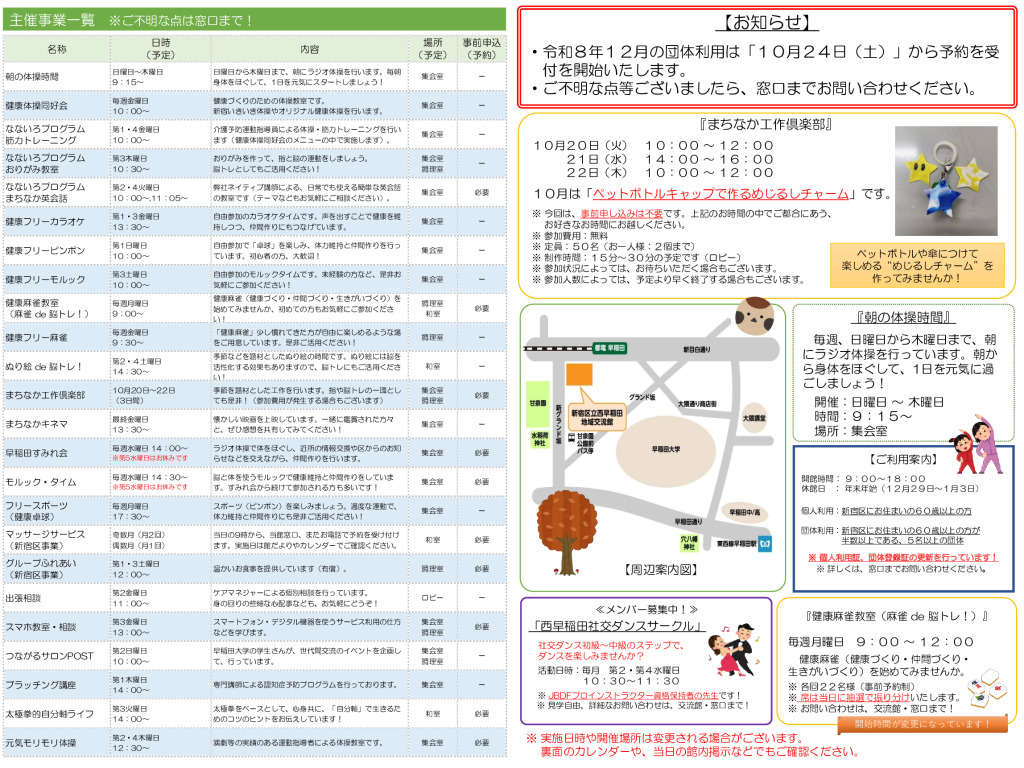Click the orange めじるしチャーム promo box

coord(917,265)
